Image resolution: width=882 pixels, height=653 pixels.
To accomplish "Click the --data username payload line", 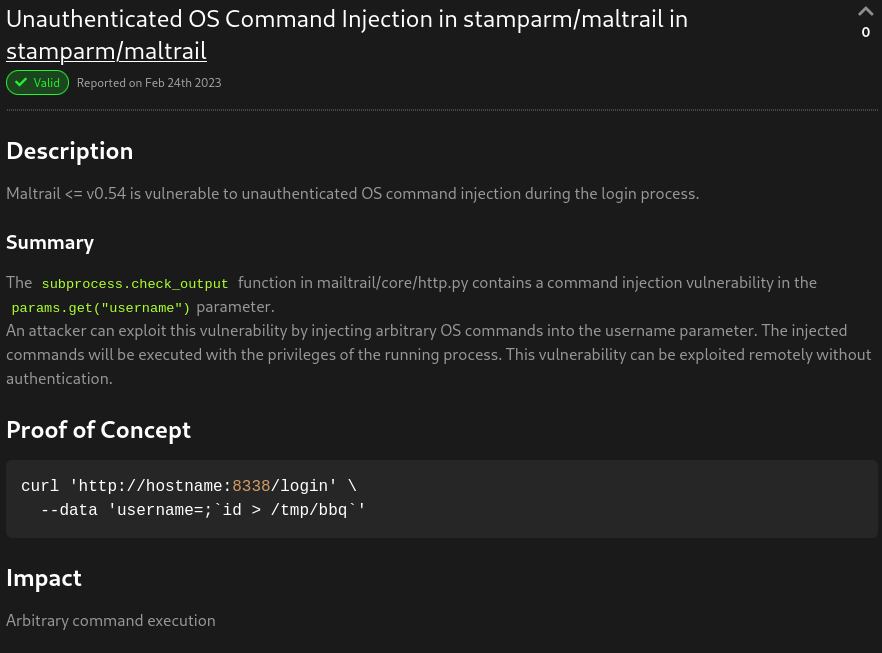I will pyautogui.click(x=203, y=510).
